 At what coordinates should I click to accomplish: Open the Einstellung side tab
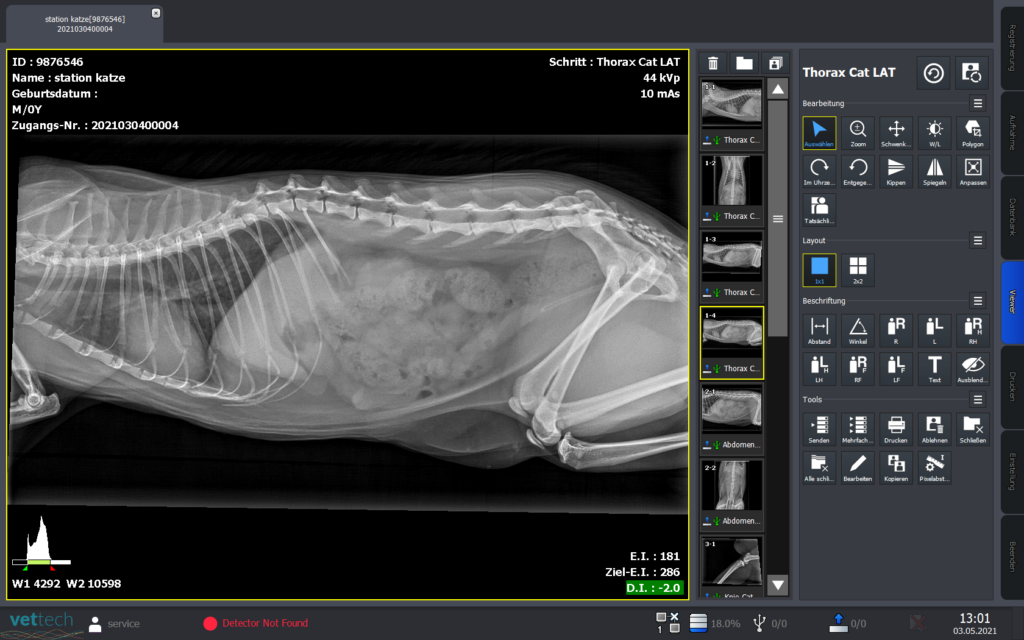(x=1012, y=472)
